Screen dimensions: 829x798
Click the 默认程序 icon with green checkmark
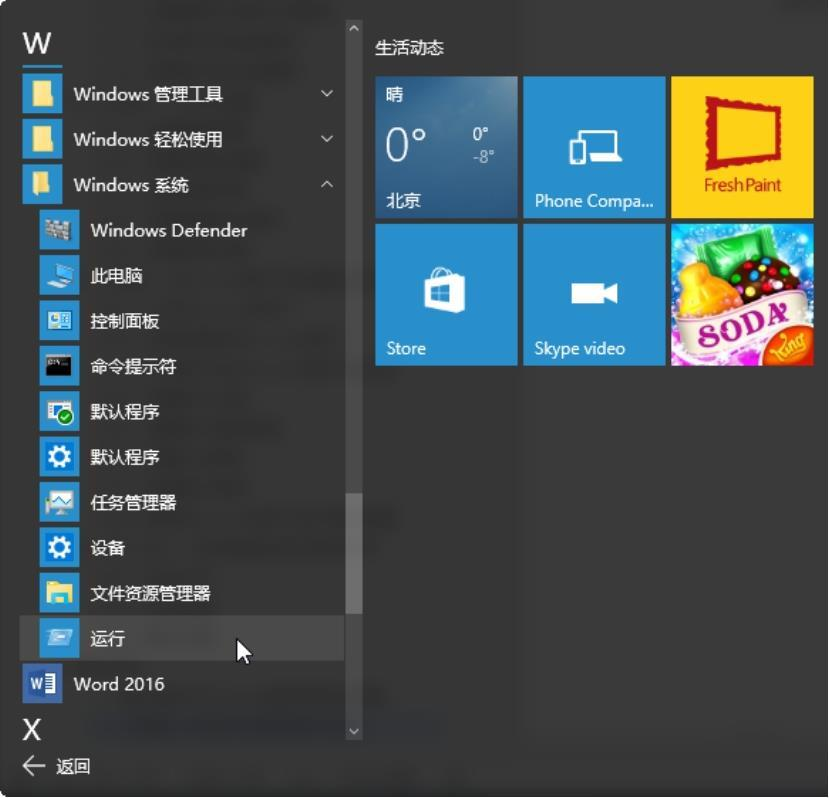pos(59,411)
